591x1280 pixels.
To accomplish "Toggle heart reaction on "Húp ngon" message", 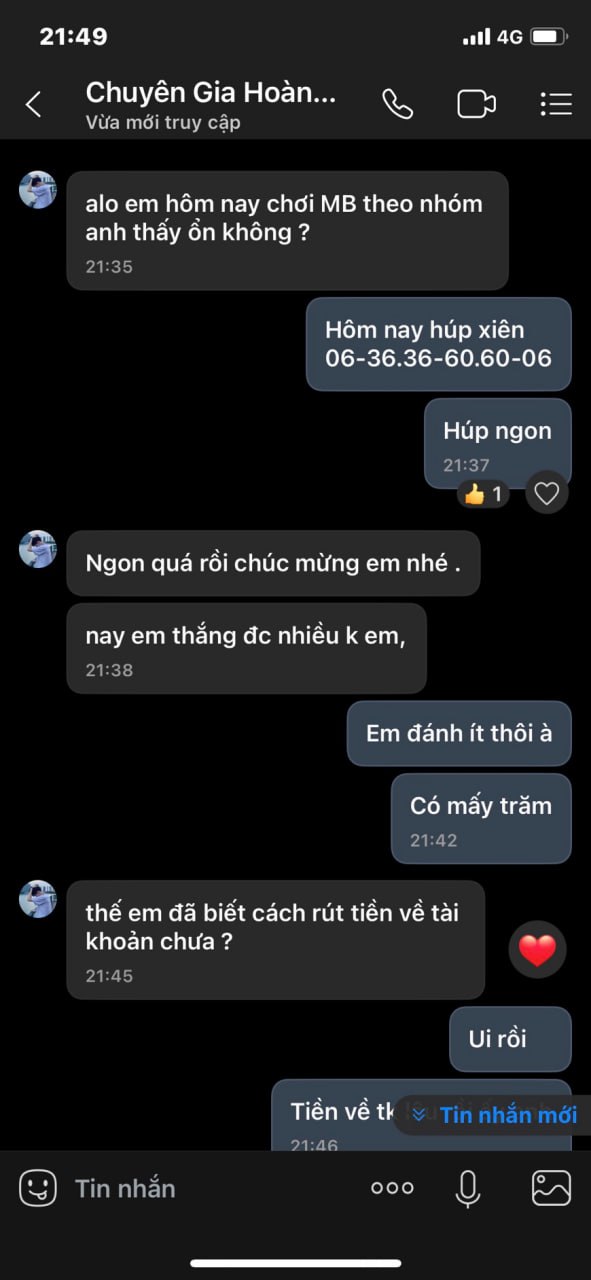I will pos(546,493).
